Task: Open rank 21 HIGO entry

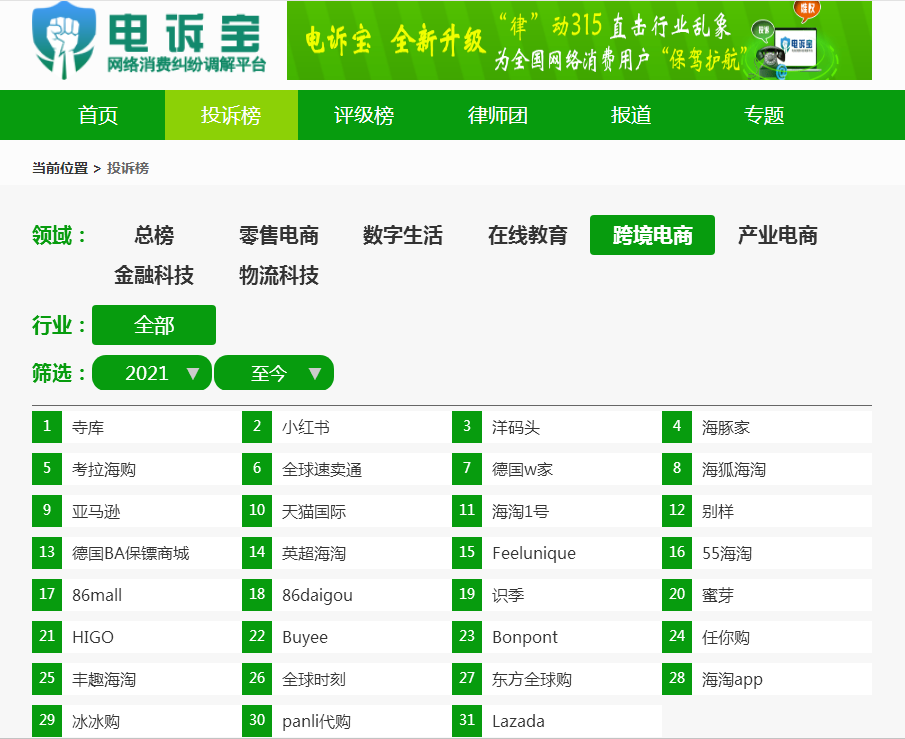Action: [137, 637]
